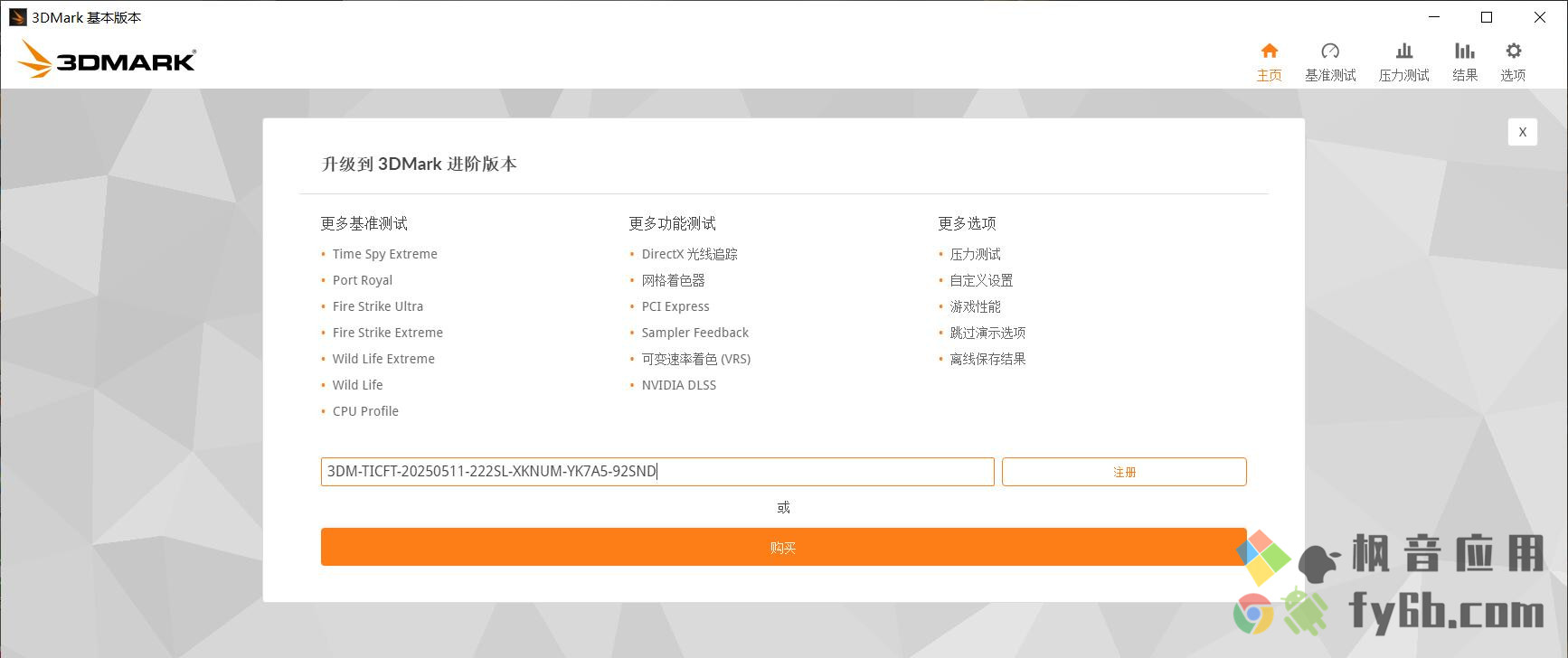
Task: Click the Time Spy Extreme item
Action: coord(384,254)
